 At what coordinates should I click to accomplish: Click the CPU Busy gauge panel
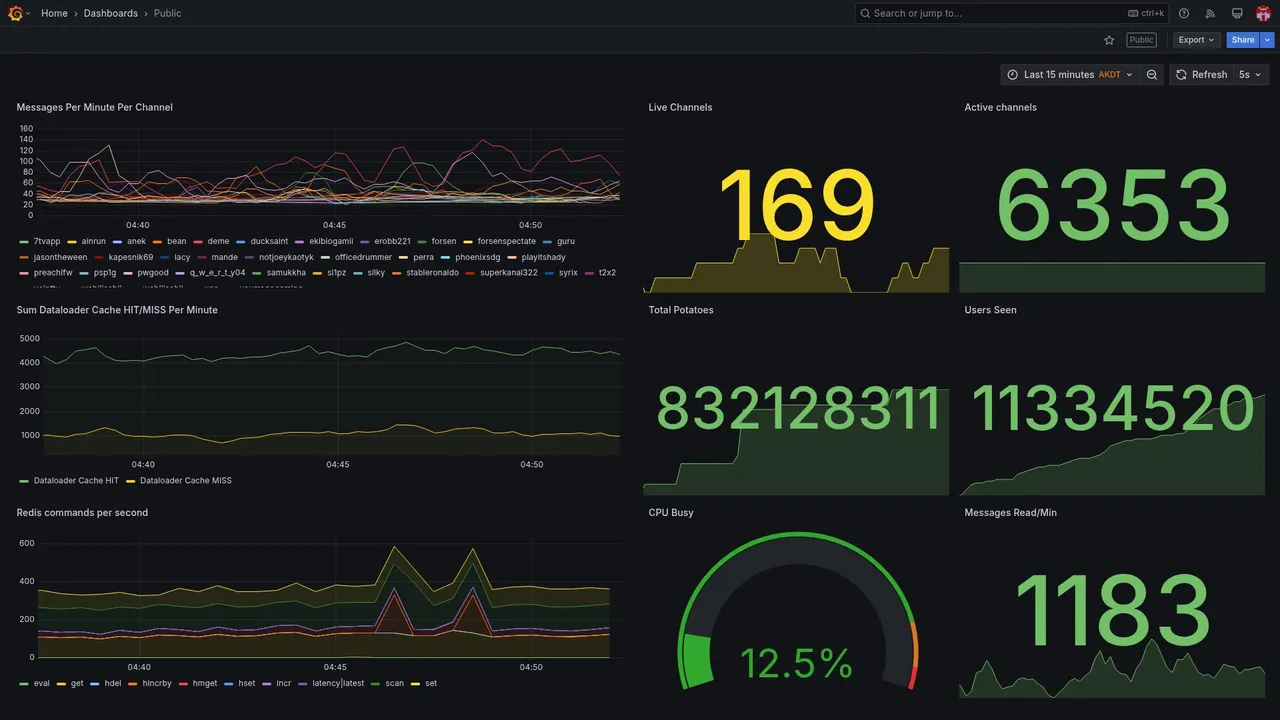coord(797,610)
